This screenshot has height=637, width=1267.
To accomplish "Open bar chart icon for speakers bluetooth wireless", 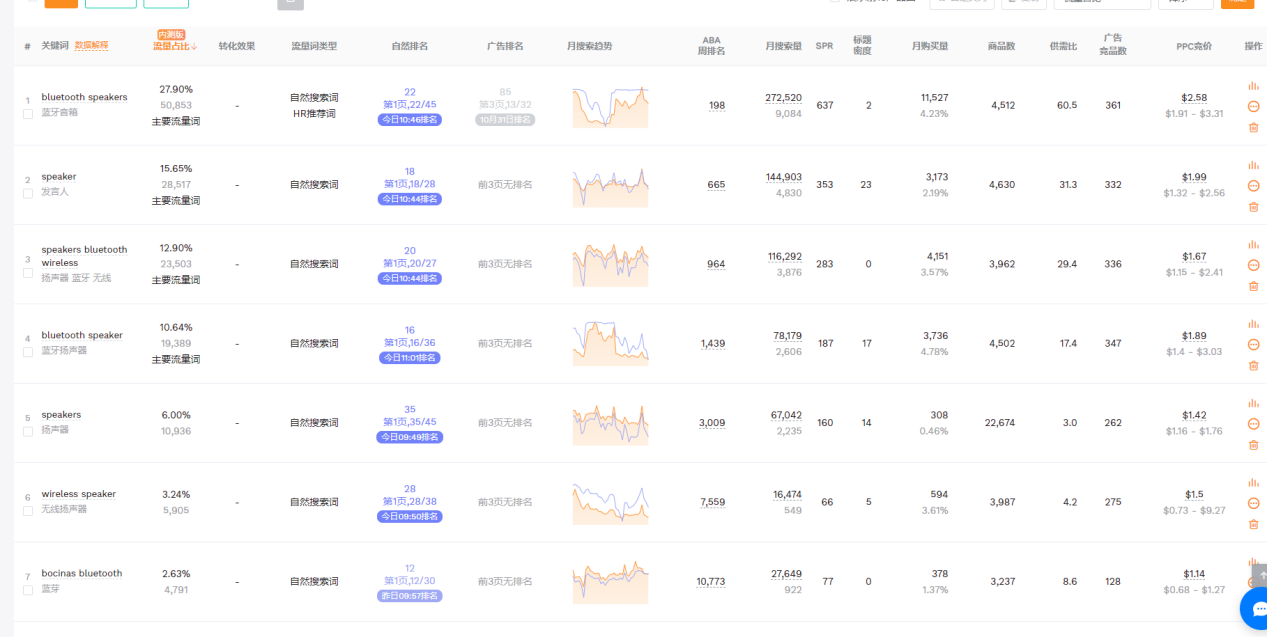I will tap(1253, 245).
